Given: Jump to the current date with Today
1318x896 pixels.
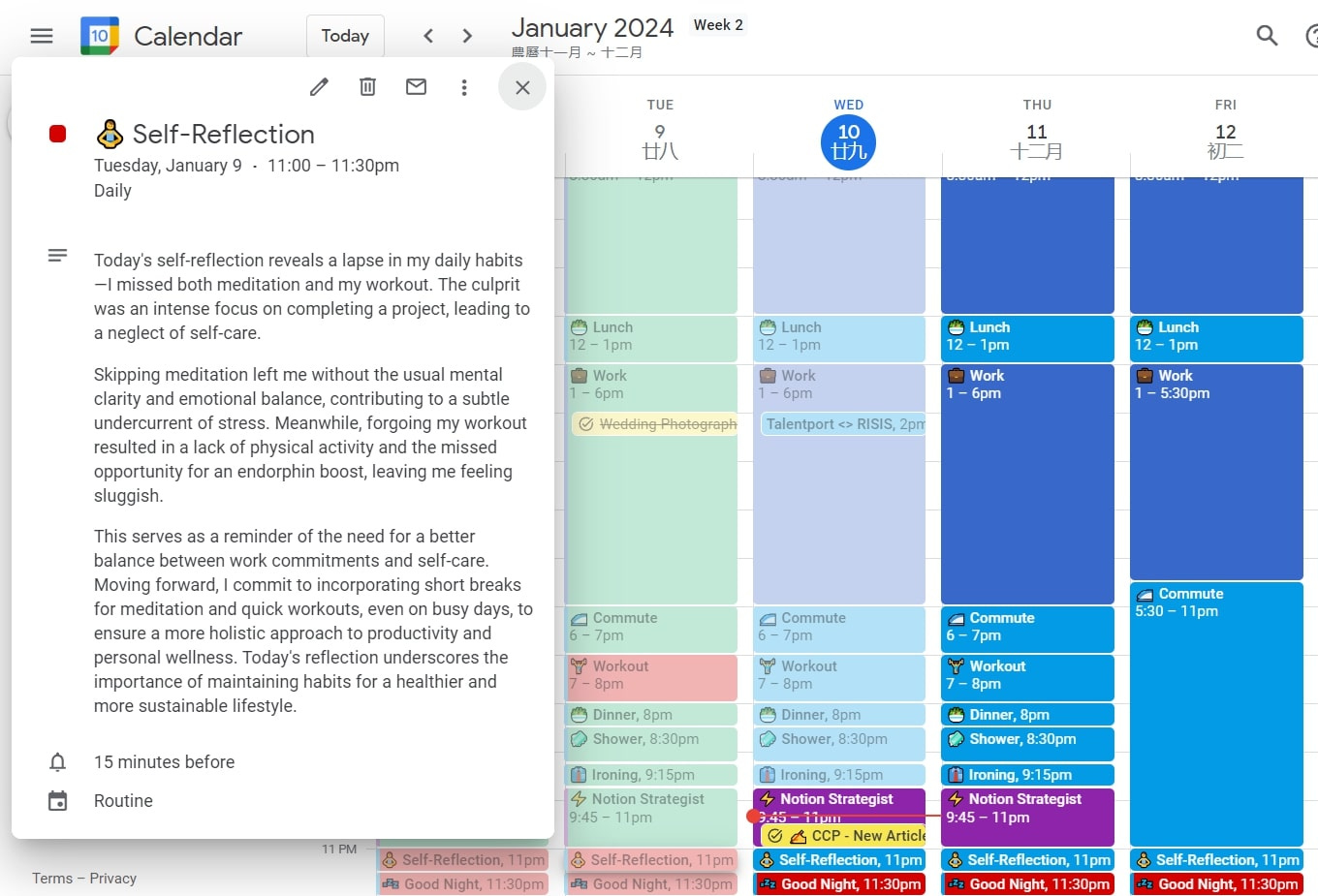Looking at the screenshot, I should (345, 35).
